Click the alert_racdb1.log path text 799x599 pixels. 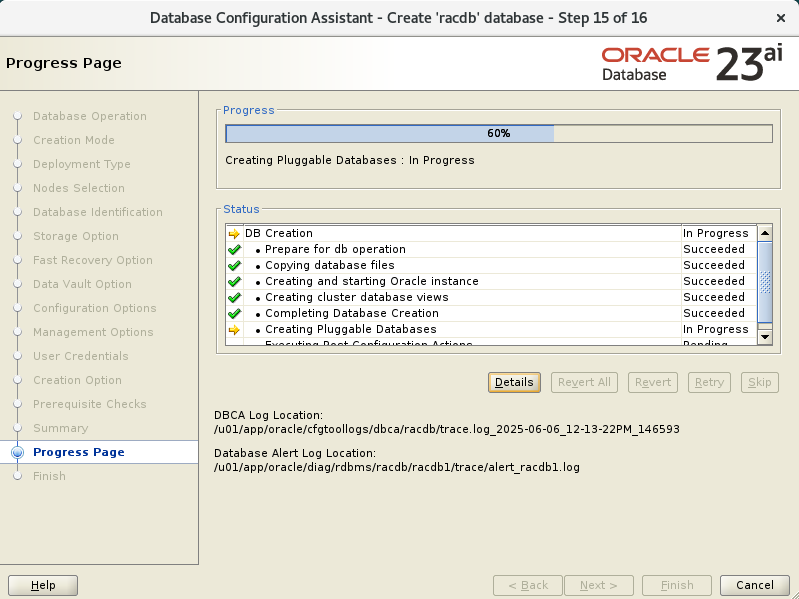pos(396,467)
